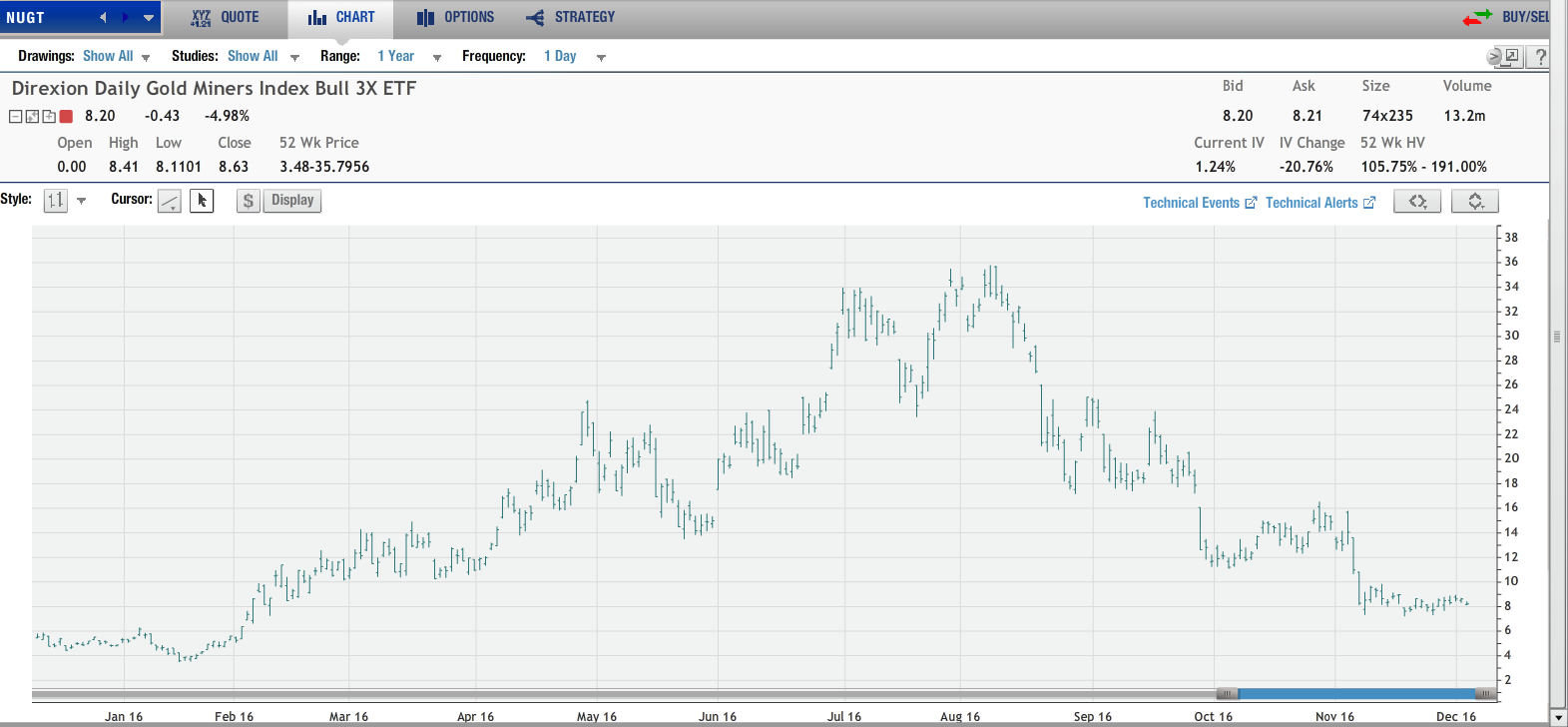
Task: Go to previous symbol with left arrow
Action: [x=103, y=17]
